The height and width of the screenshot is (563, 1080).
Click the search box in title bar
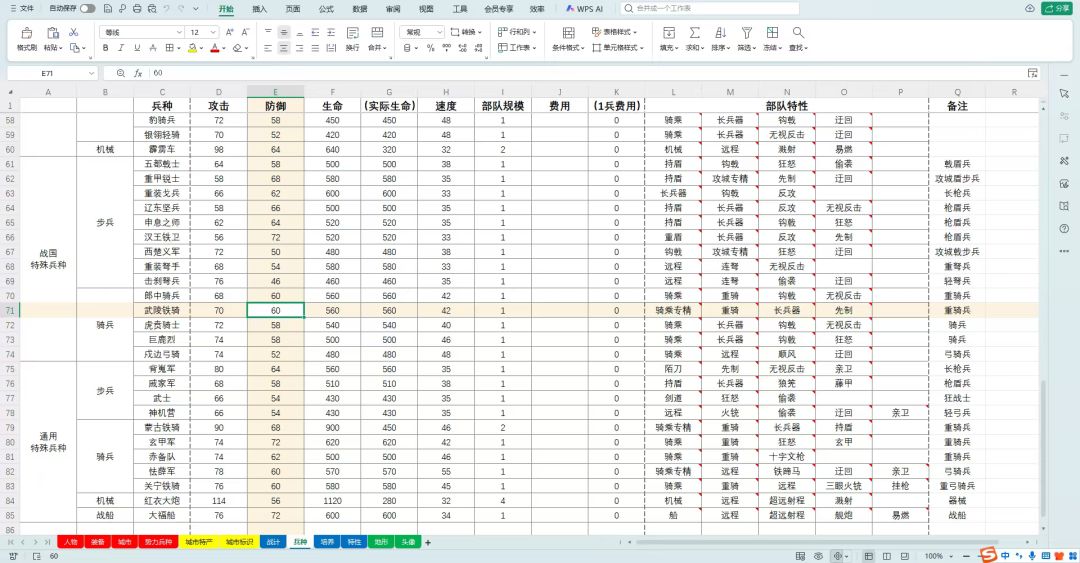click(709, 8)
